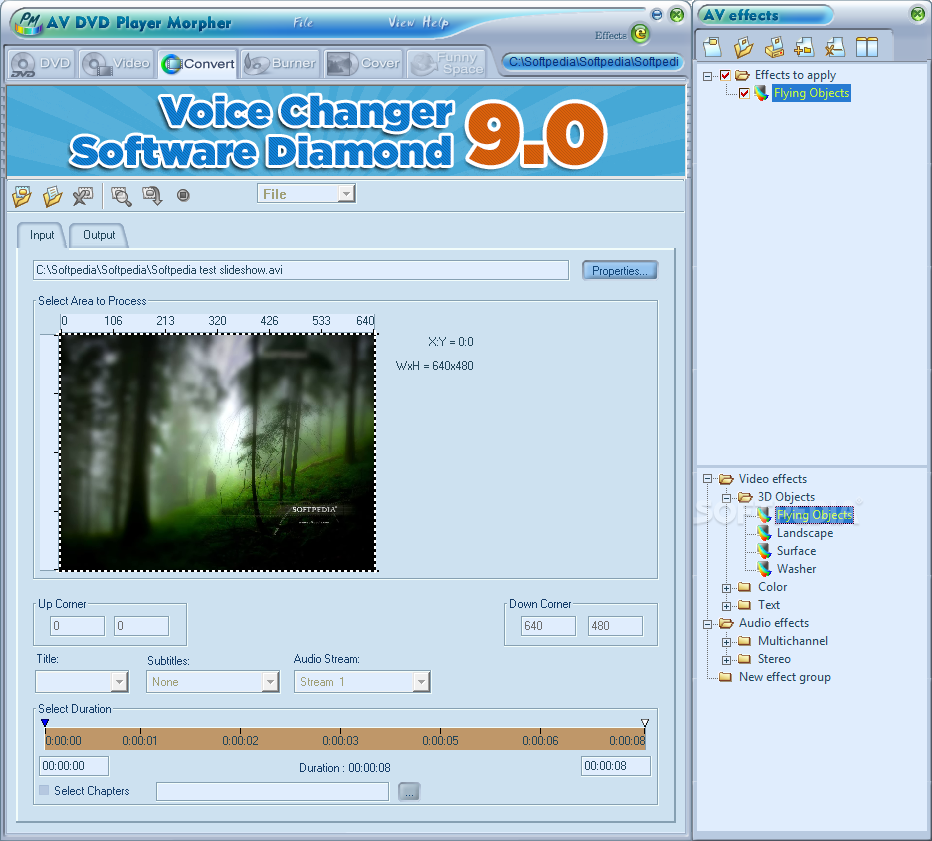Open the Audio Stream dropdown

[421, 681]
